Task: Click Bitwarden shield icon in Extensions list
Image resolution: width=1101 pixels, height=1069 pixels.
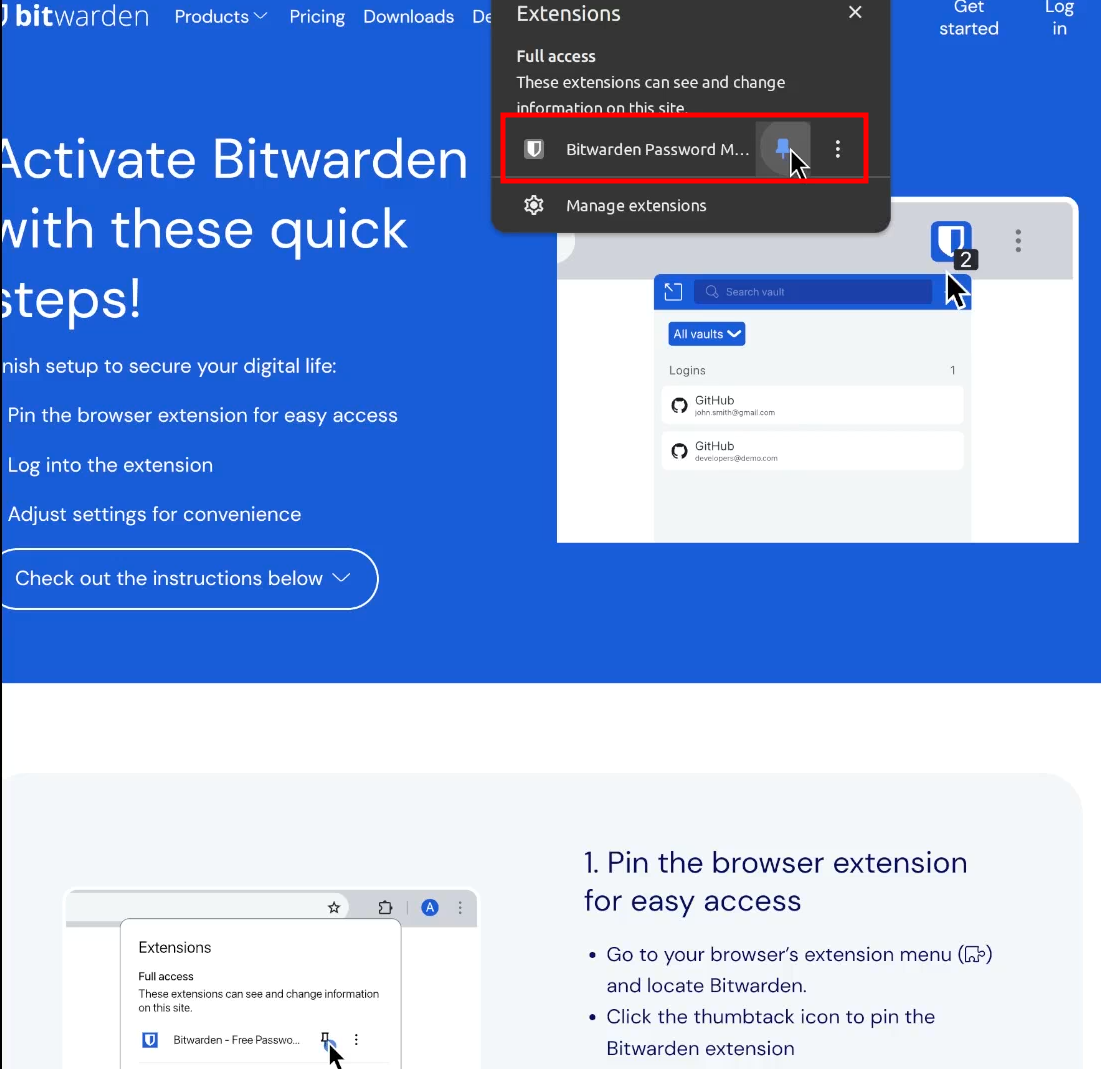Action: (534, 149)
